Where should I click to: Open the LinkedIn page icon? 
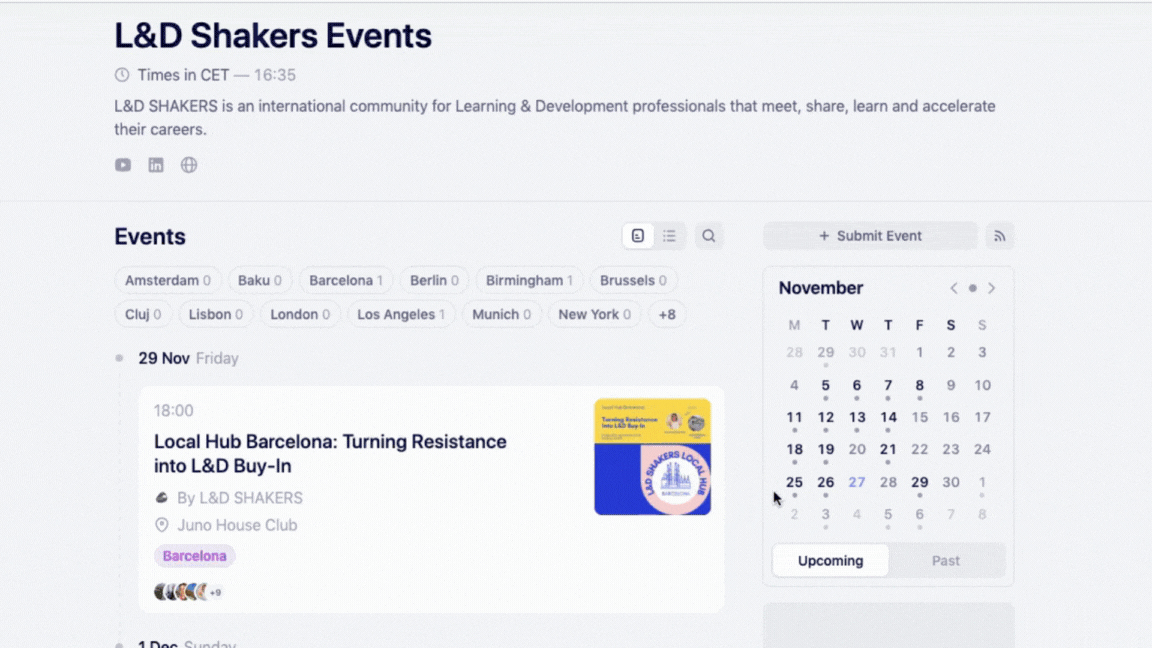tap(156, 165)
